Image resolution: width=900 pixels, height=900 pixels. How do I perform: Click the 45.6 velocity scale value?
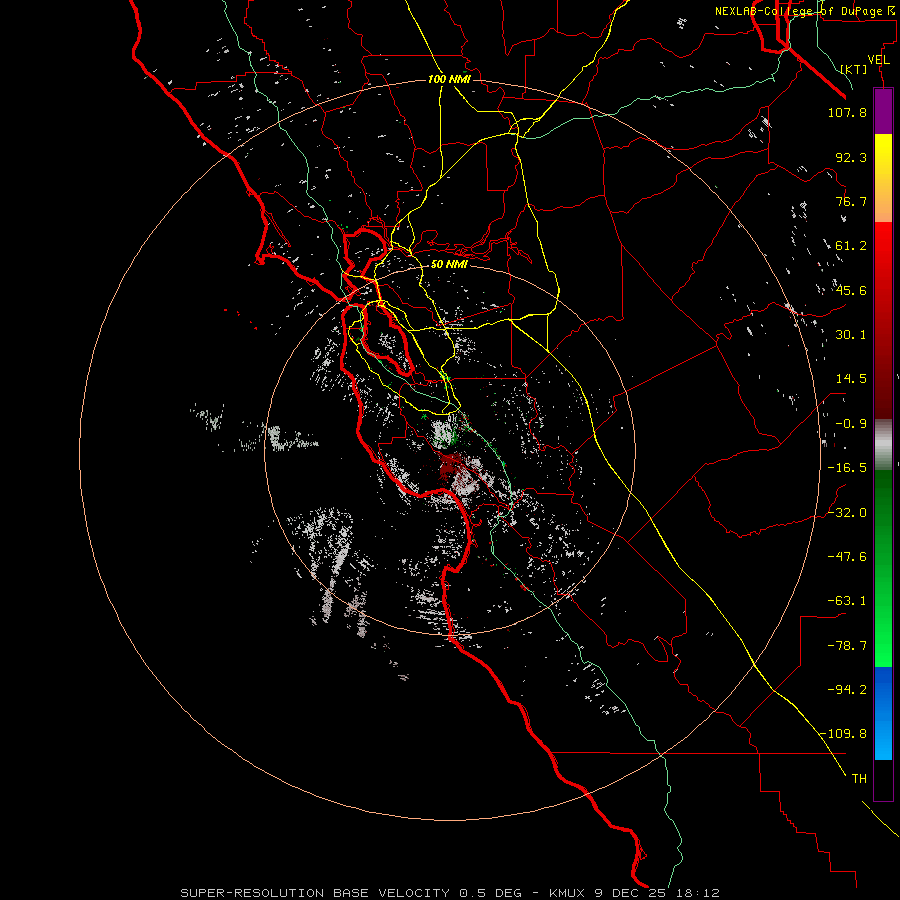[851, 290]
